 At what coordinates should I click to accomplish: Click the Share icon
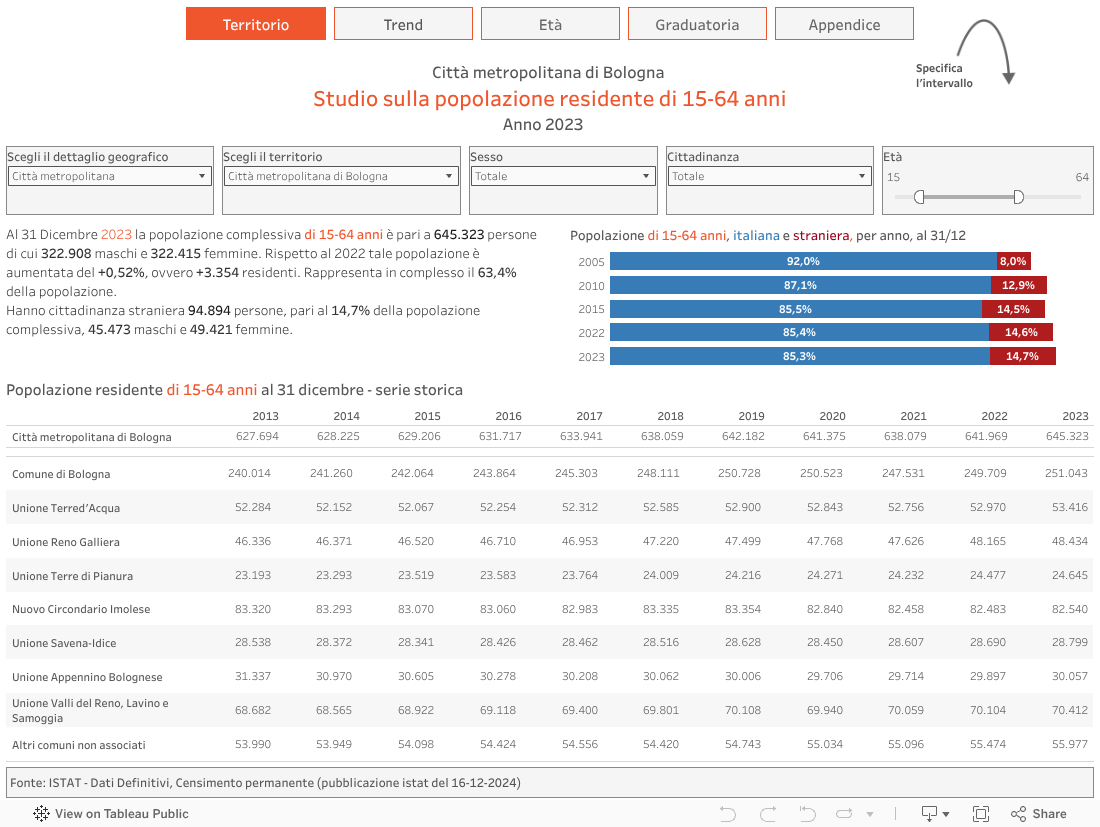1038,814
